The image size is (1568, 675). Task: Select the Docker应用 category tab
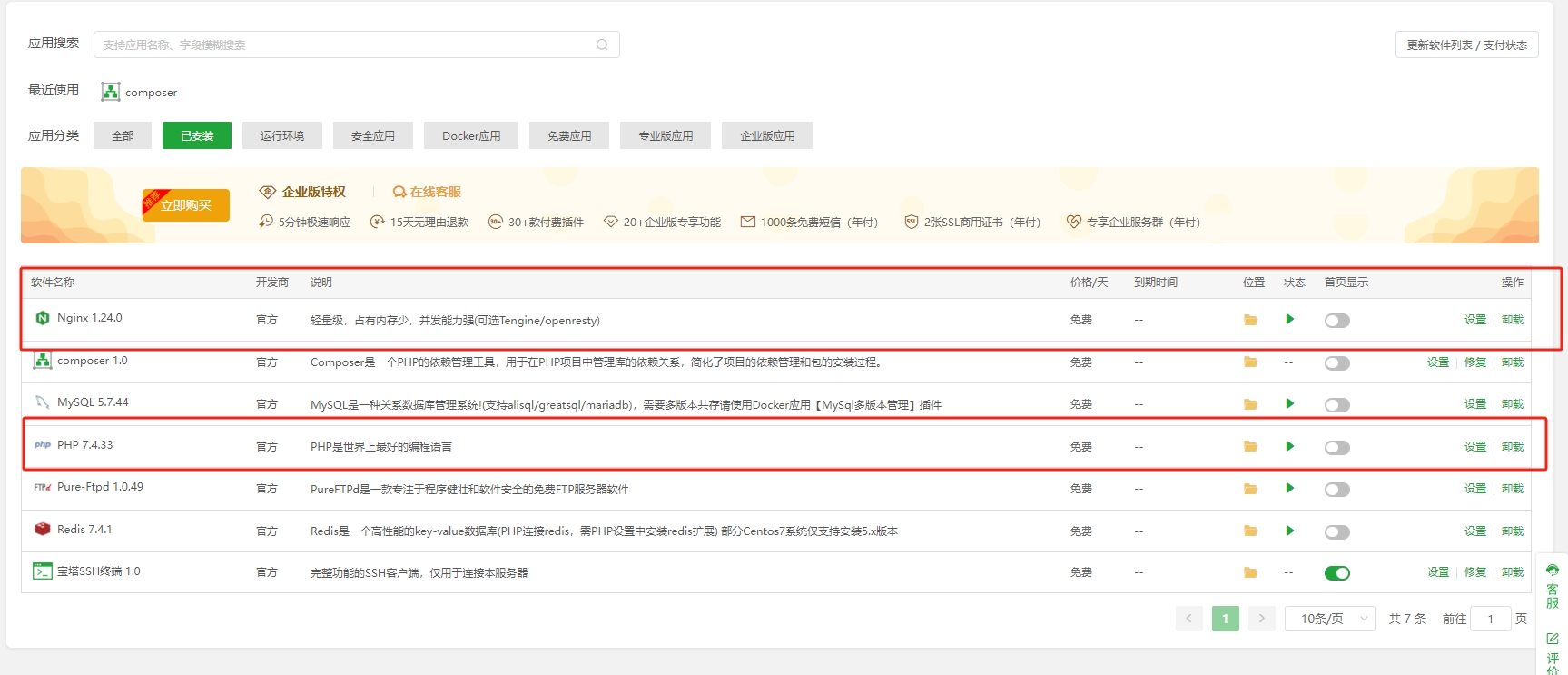point(471,135)
